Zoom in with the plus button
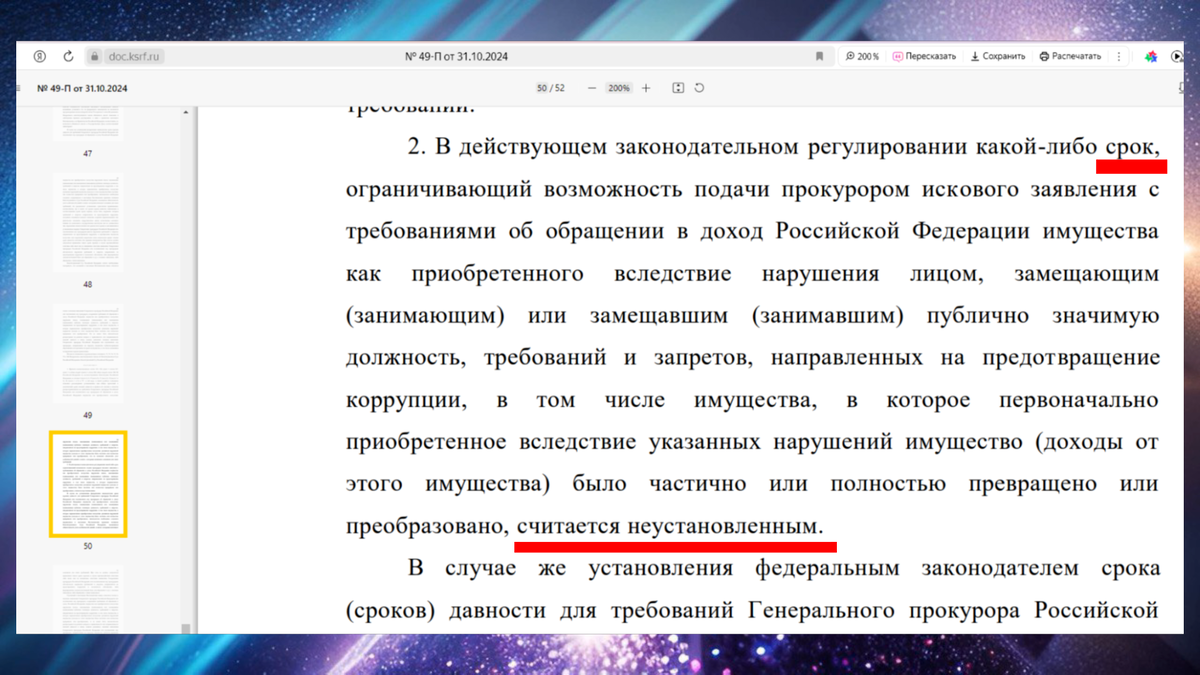Viewport: 1200px width, 675px height. tap(646, 88)
